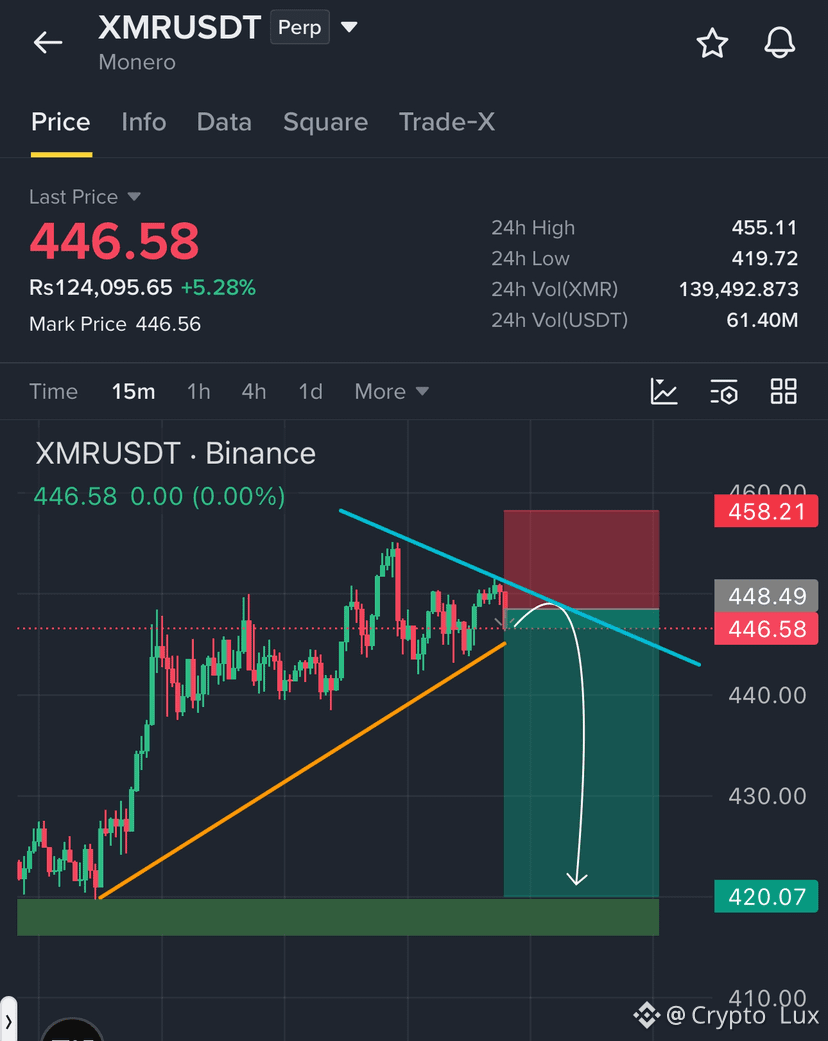Select the 4h timeframe

point(254,392)
